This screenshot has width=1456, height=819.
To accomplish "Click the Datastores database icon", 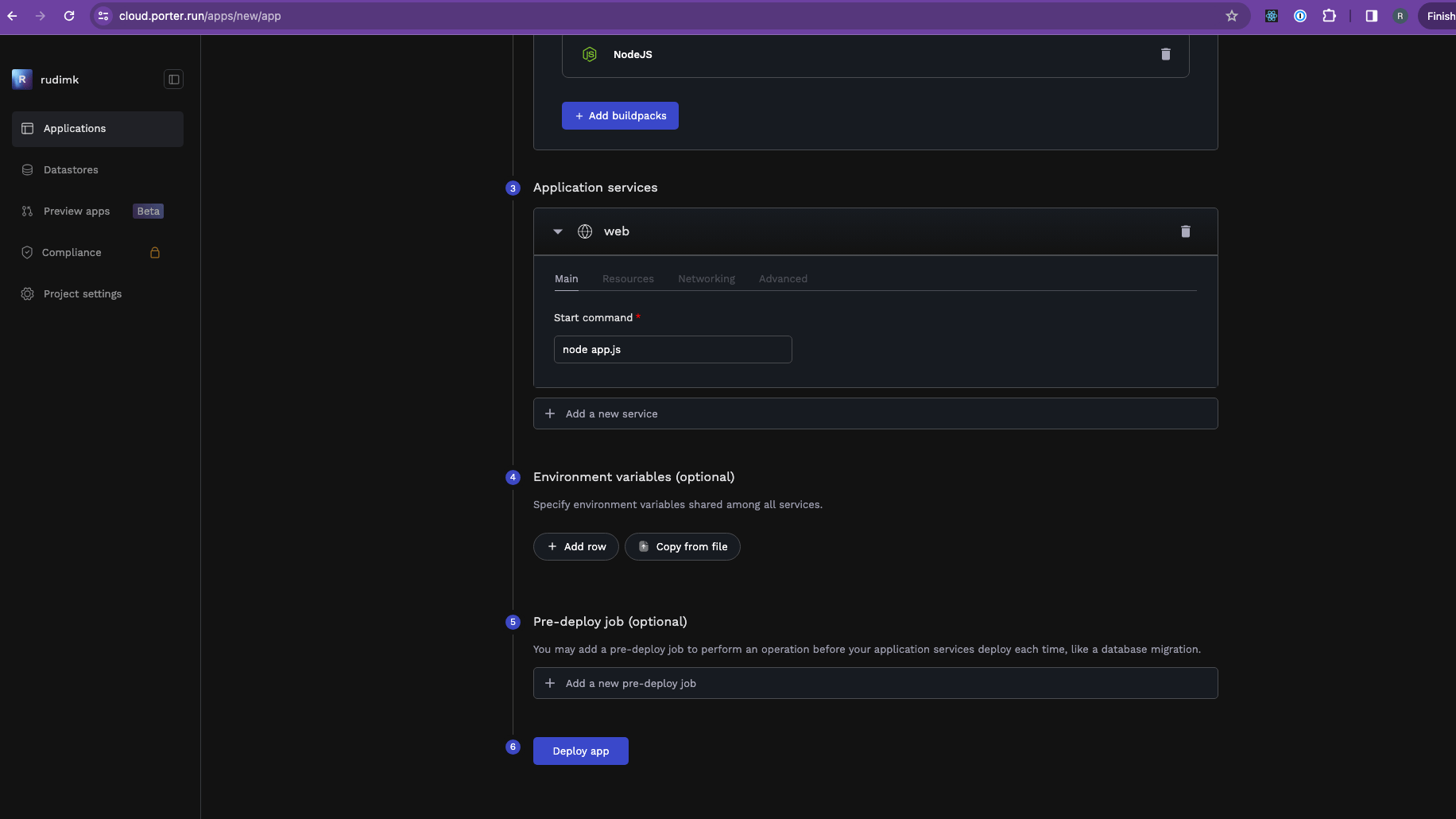I will [x=28, y=170].
